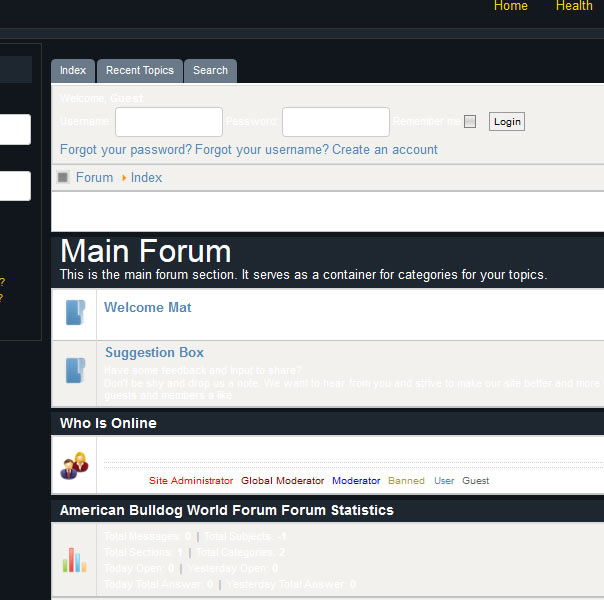This screenshot has height=600, width=604.
Task: Open the Index forum tab
Action: pyautogui.click(x=73, y=71)
